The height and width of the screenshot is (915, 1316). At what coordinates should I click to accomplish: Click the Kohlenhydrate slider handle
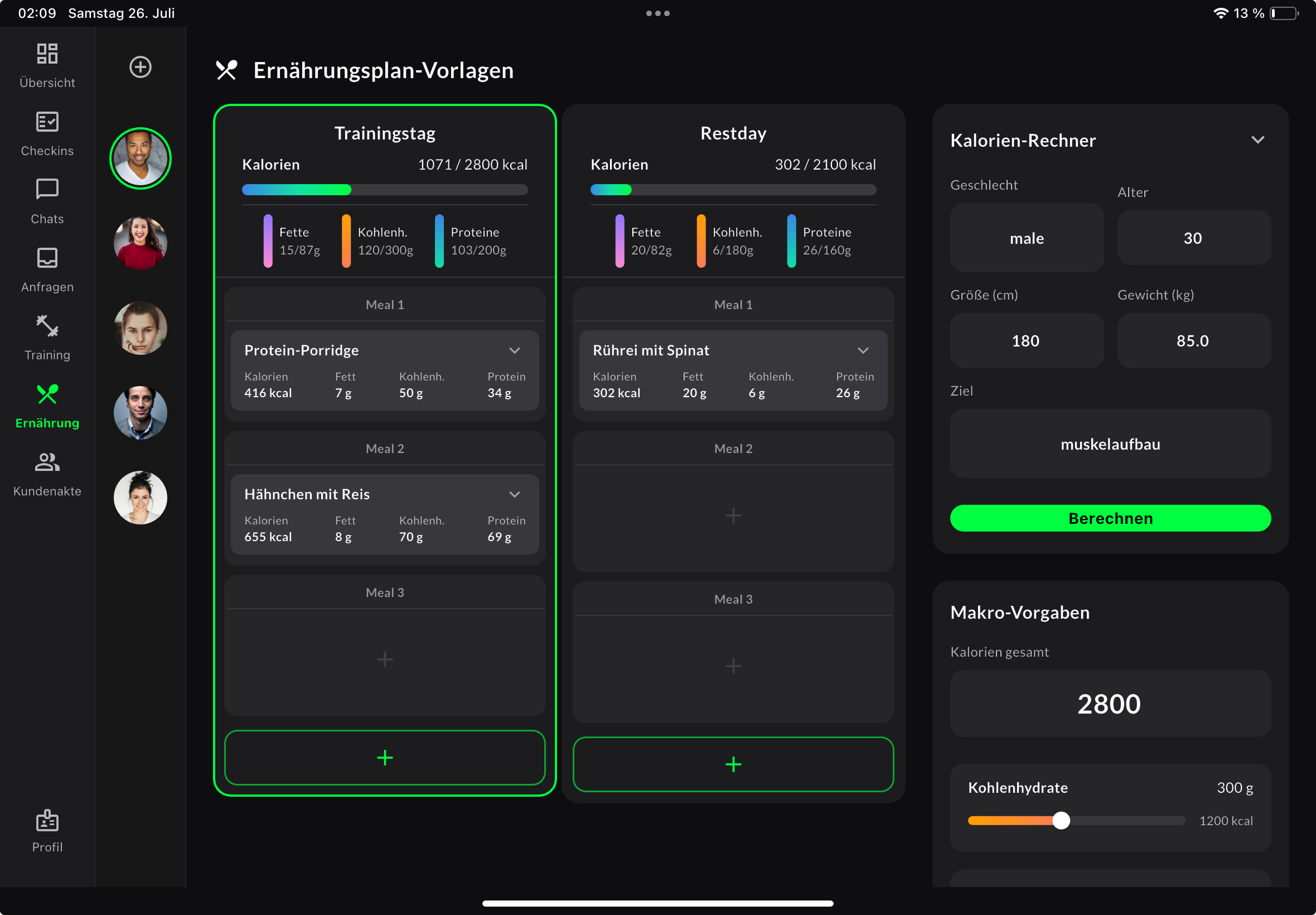pyautogui.click(x=1061, y=820)
